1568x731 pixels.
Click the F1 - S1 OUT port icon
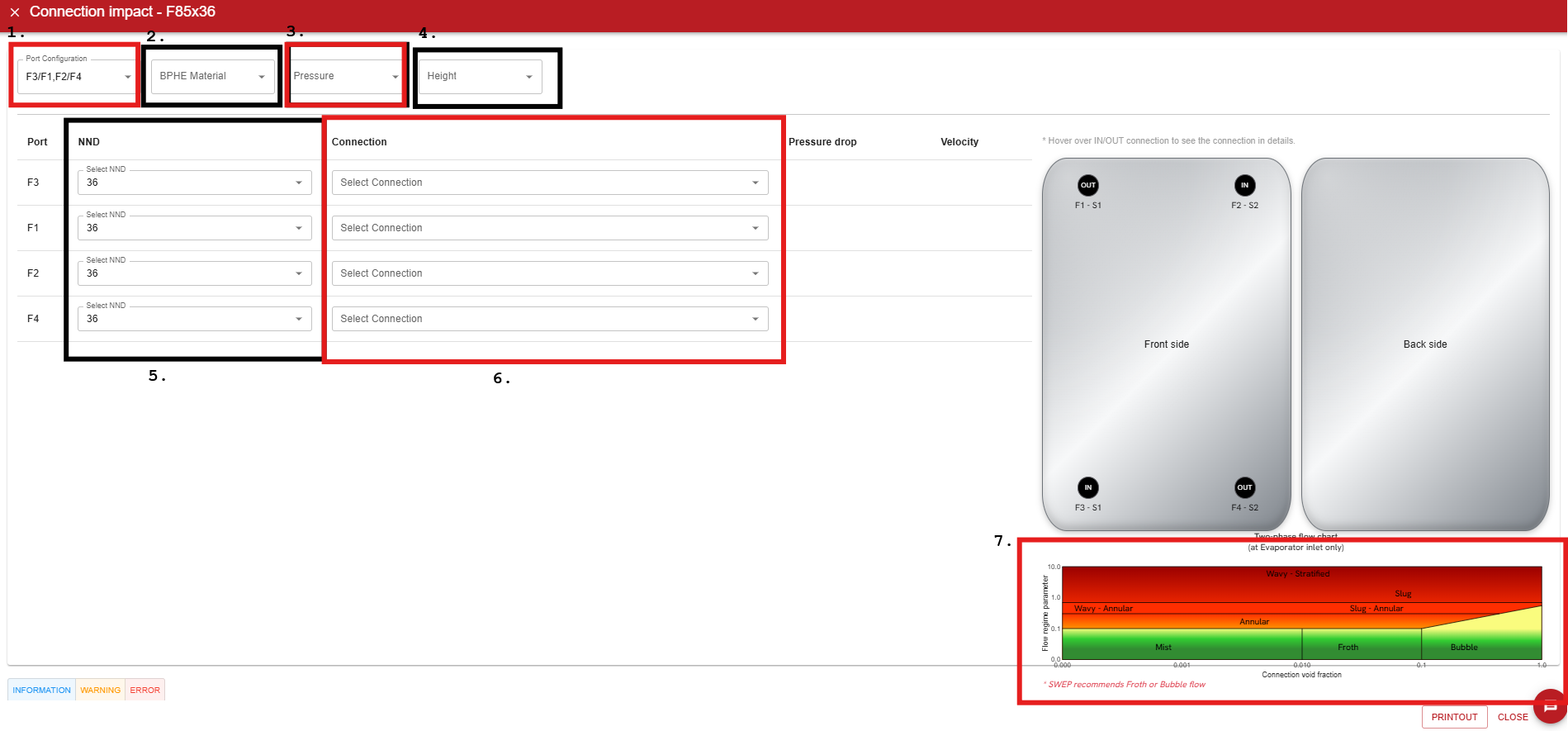tap(1087, 185)
